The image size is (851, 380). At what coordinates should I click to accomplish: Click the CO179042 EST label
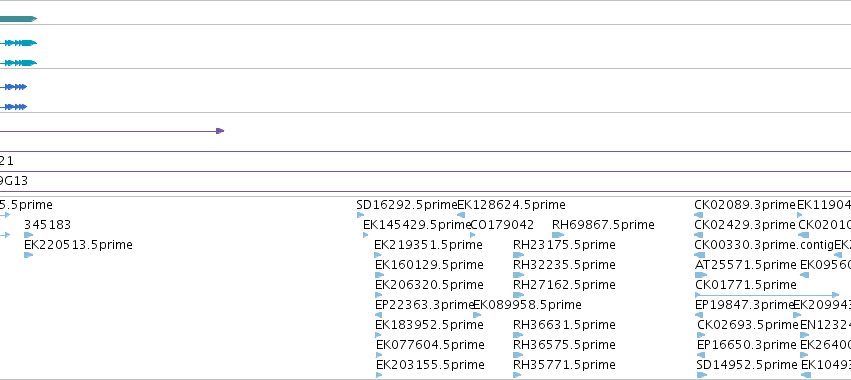pos(502,225)
